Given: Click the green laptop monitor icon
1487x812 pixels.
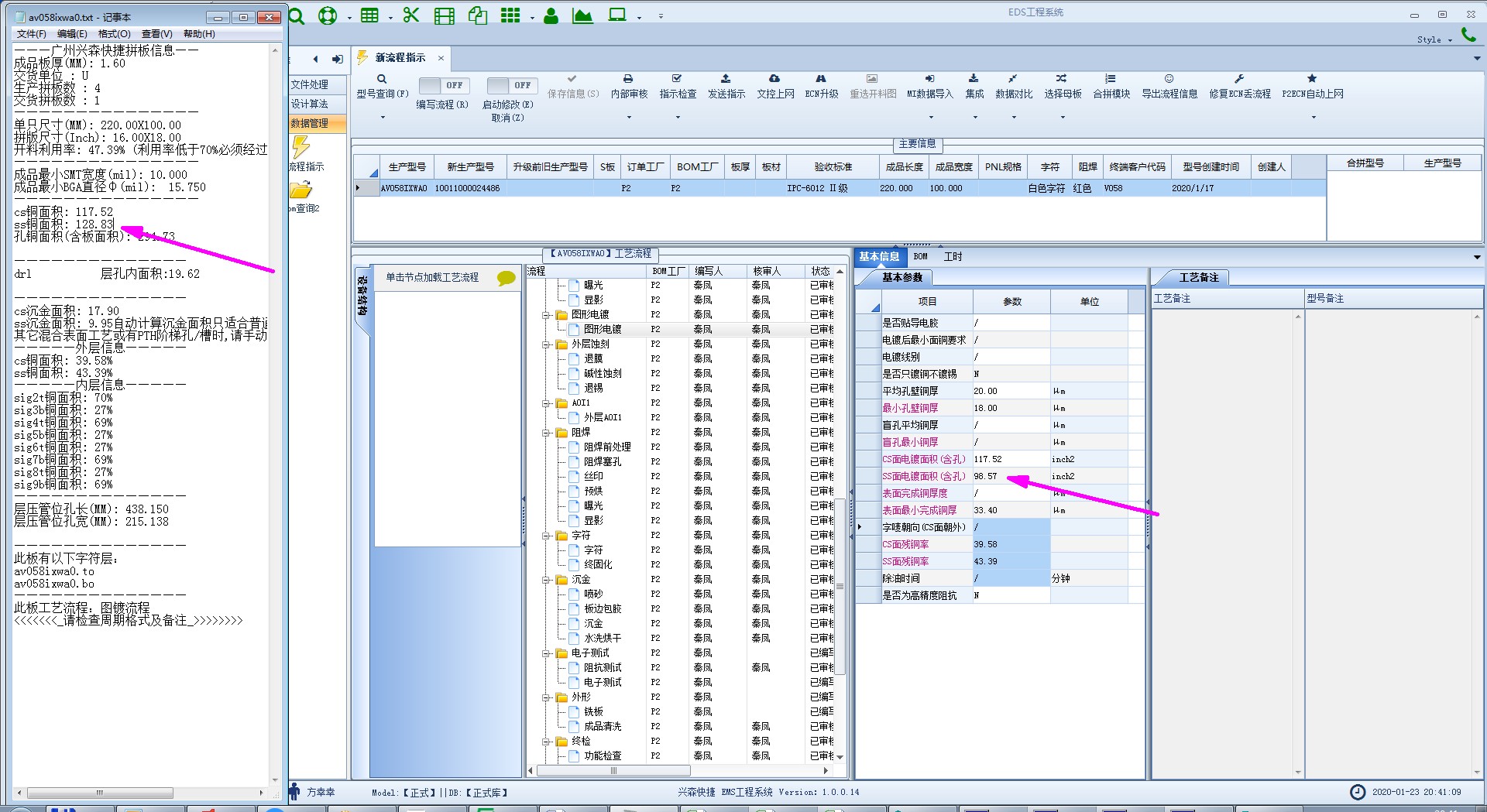Looking at the screenshot, I should pos(617,15).
